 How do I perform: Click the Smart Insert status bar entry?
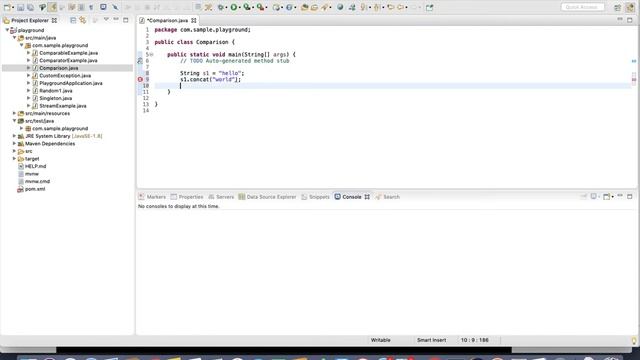click(x=431, y=340)
